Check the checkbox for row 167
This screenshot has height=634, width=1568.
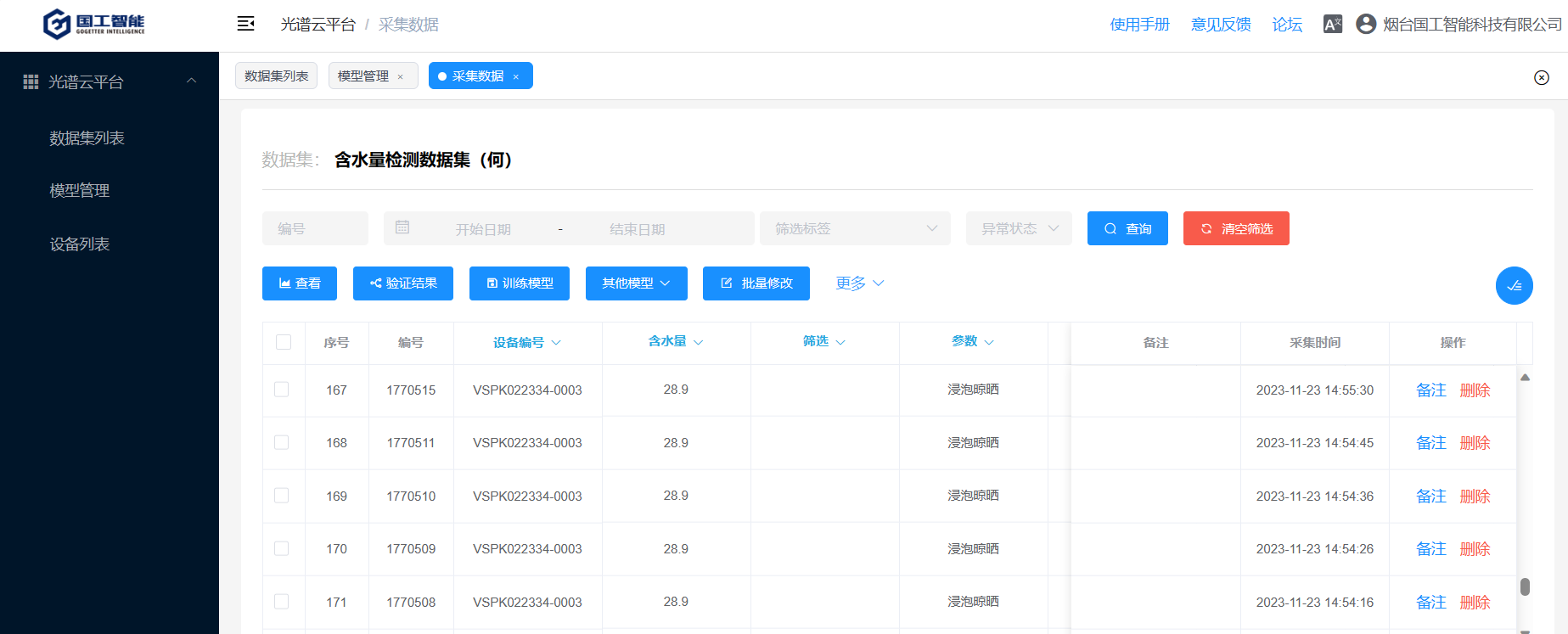(x=282, y=390)
